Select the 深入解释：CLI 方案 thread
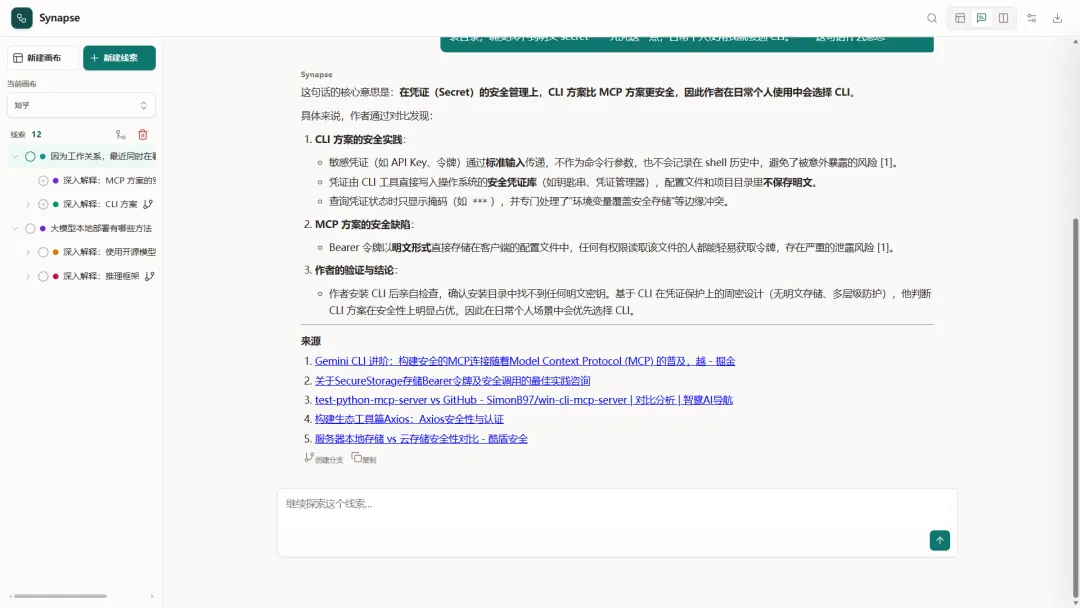This screenshot has width=1080, height=608. 101,205
